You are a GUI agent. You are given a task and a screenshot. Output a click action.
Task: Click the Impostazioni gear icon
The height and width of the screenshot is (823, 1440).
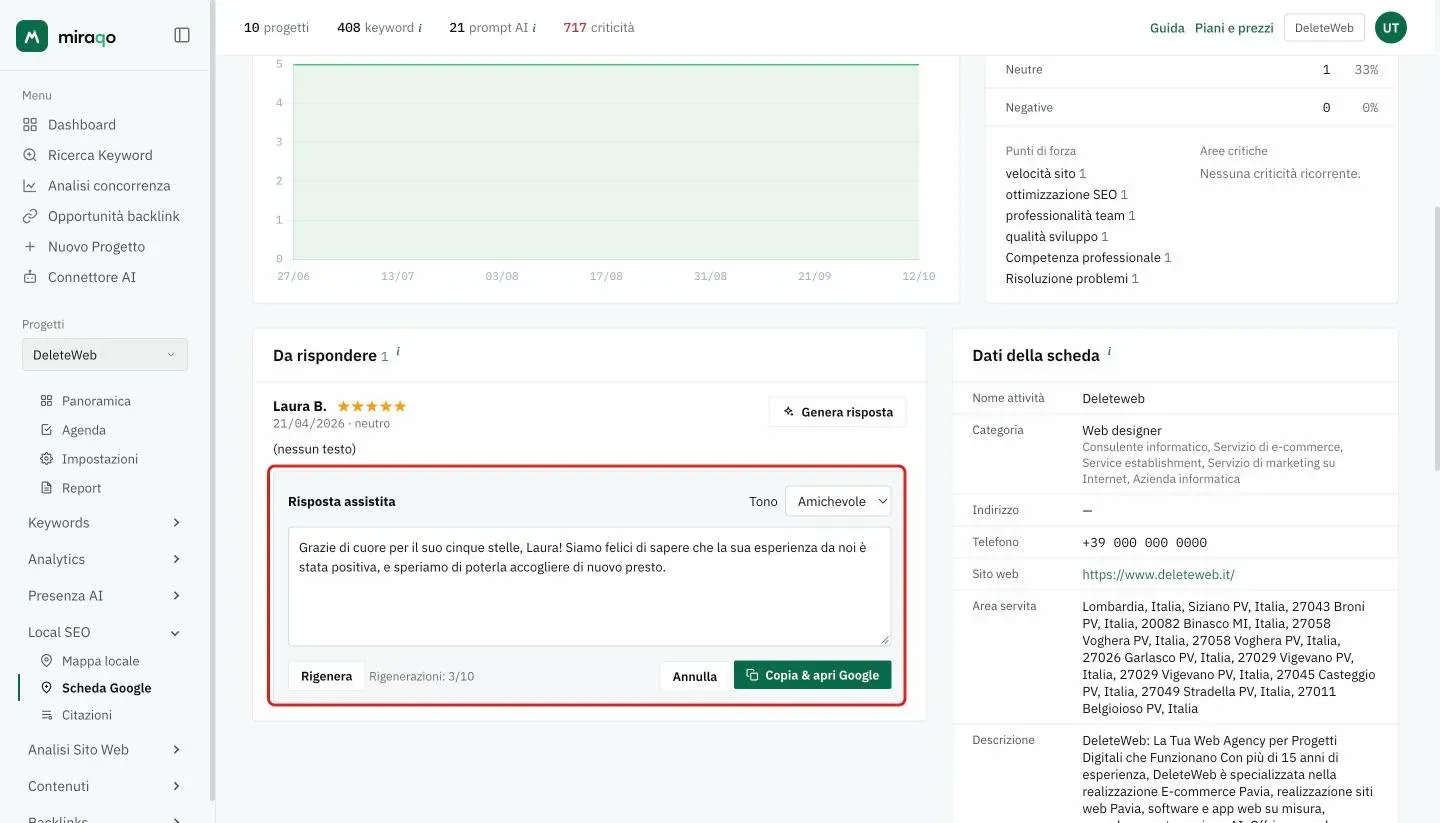pyautogui.click(x=46, y=459)
